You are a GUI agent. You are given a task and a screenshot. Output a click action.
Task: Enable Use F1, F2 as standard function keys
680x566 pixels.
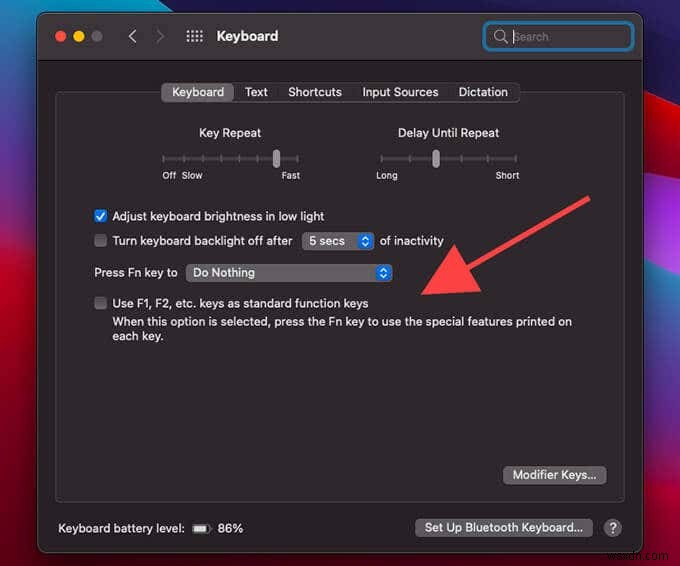pos(101,303)
